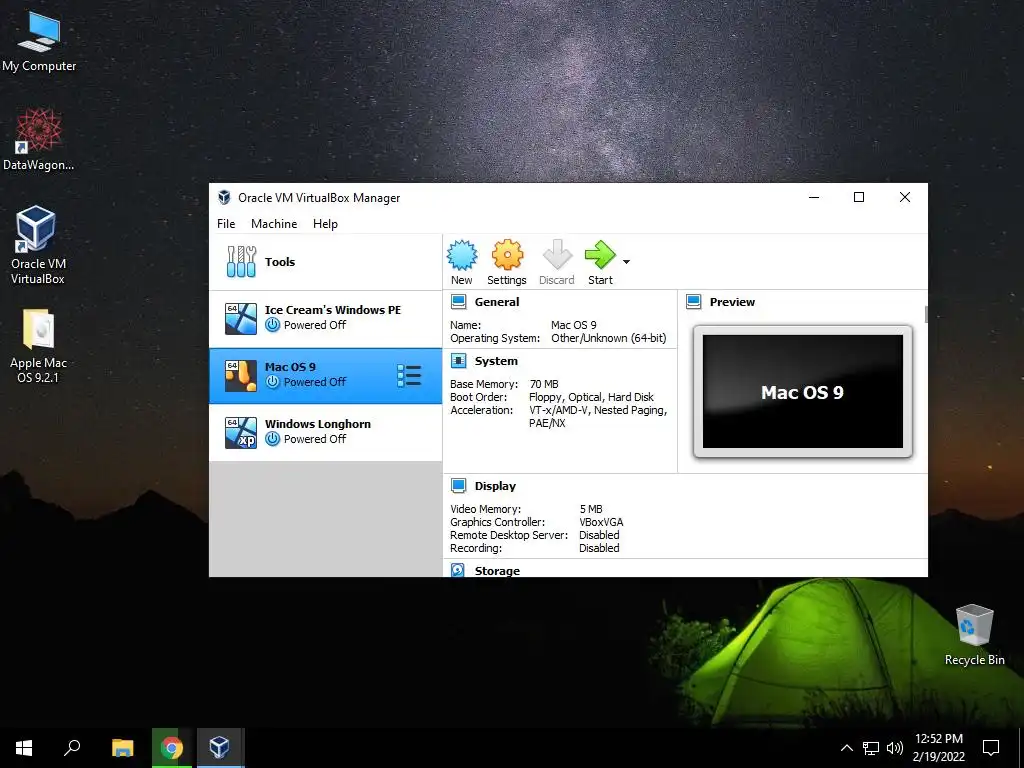Click Graphics Controller value VBoxVGA

tap(601, 522)
